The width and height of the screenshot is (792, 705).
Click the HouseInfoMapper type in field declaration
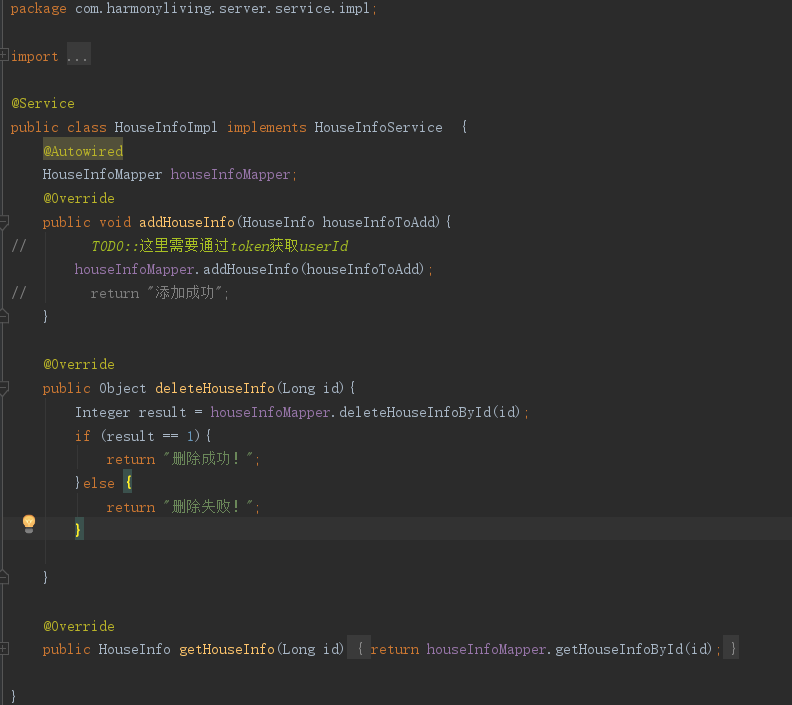coord(102,174)
